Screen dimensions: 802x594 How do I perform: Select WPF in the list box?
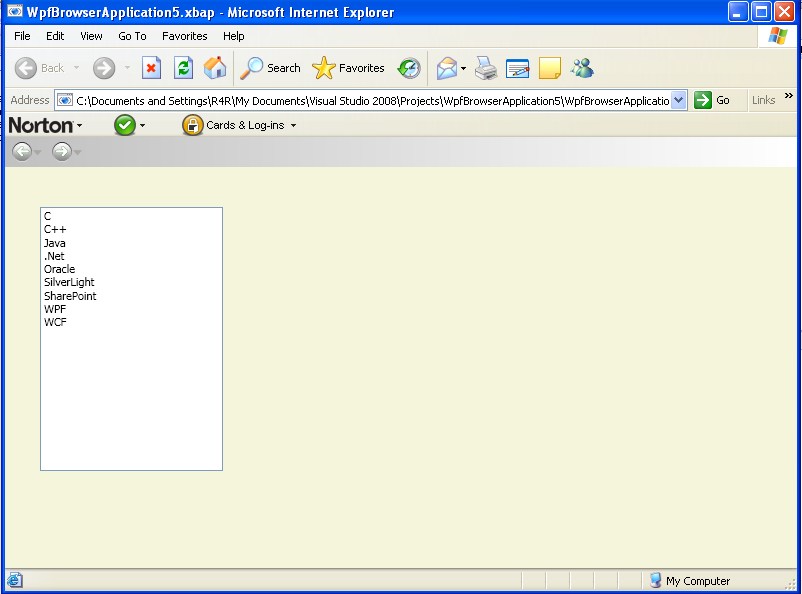click(55, 309)
